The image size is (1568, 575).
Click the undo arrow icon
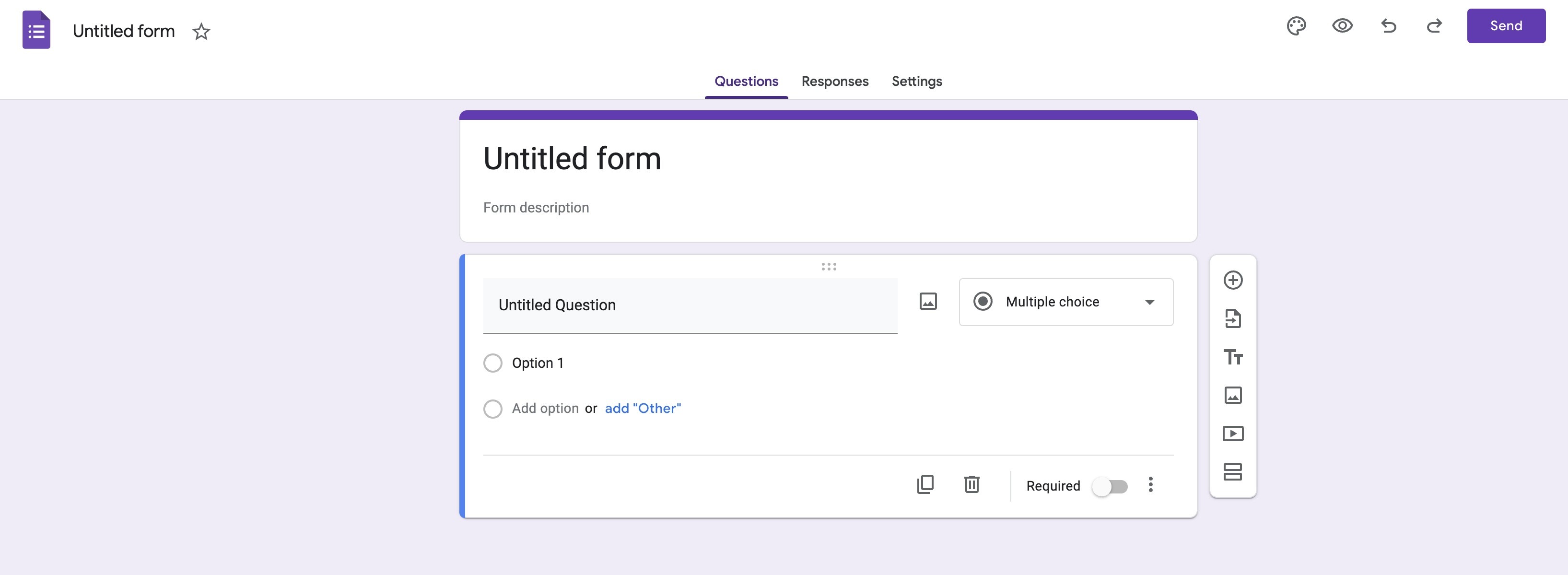point(1389,26)
